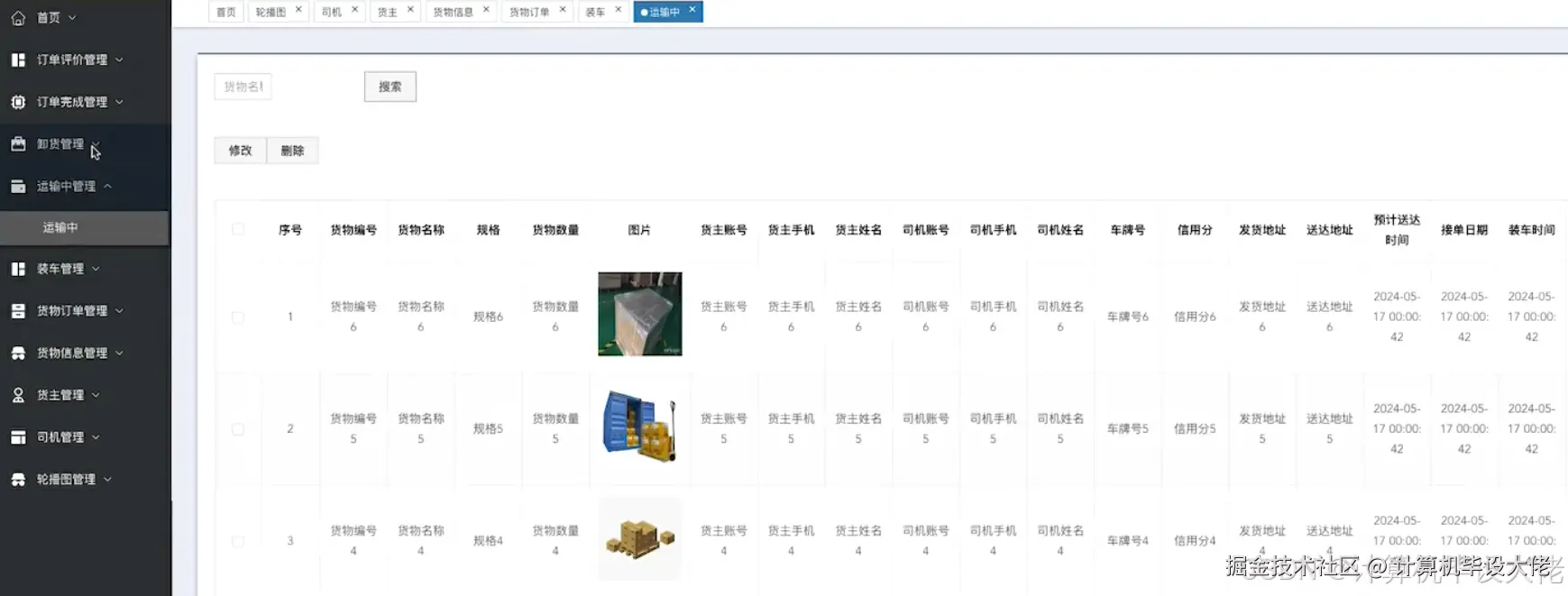Image resolution: width=1568 pixels, height=596 pixels.
Task: Click the home icon in sidebar
Action: 18,17
